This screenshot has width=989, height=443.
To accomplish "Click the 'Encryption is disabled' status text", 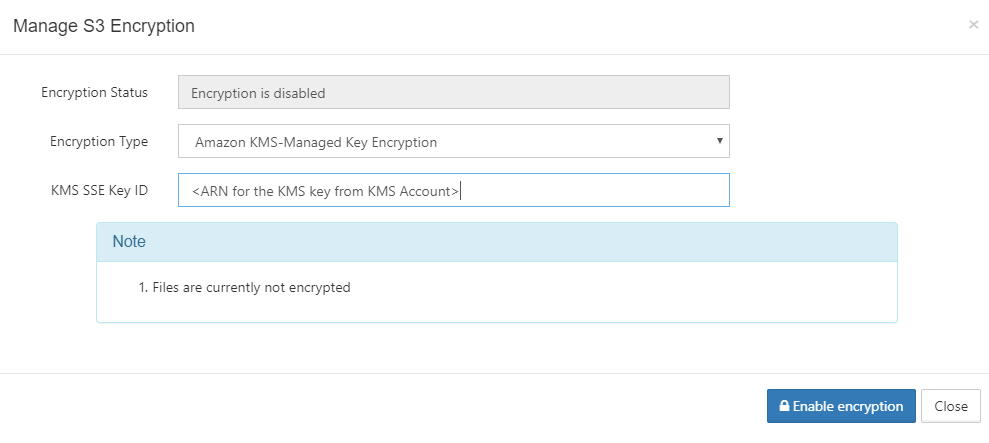I will click(258, 93).
